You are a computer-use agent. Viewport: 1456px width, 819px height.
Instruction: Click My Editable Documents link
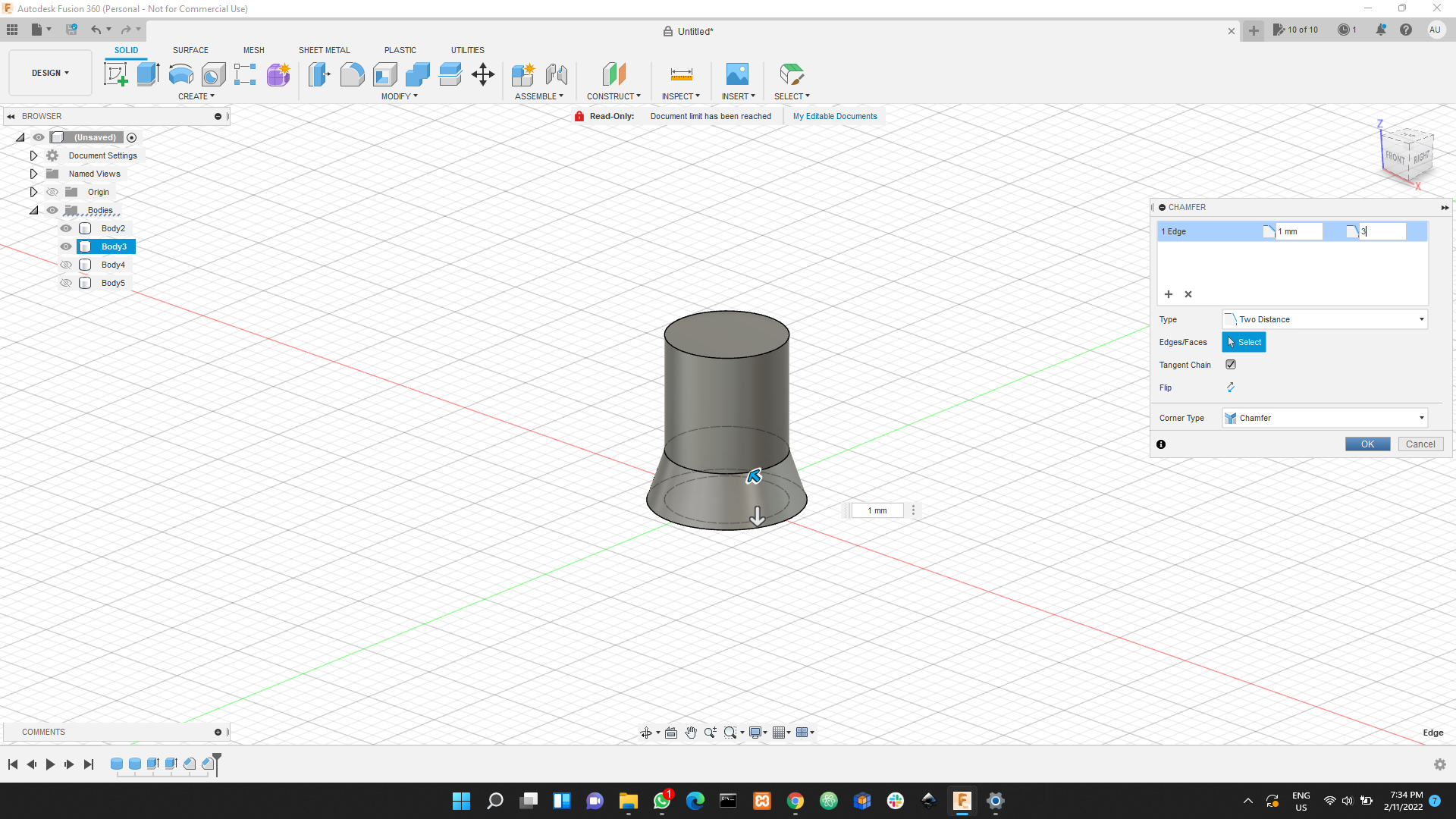[x=834, y=117]
